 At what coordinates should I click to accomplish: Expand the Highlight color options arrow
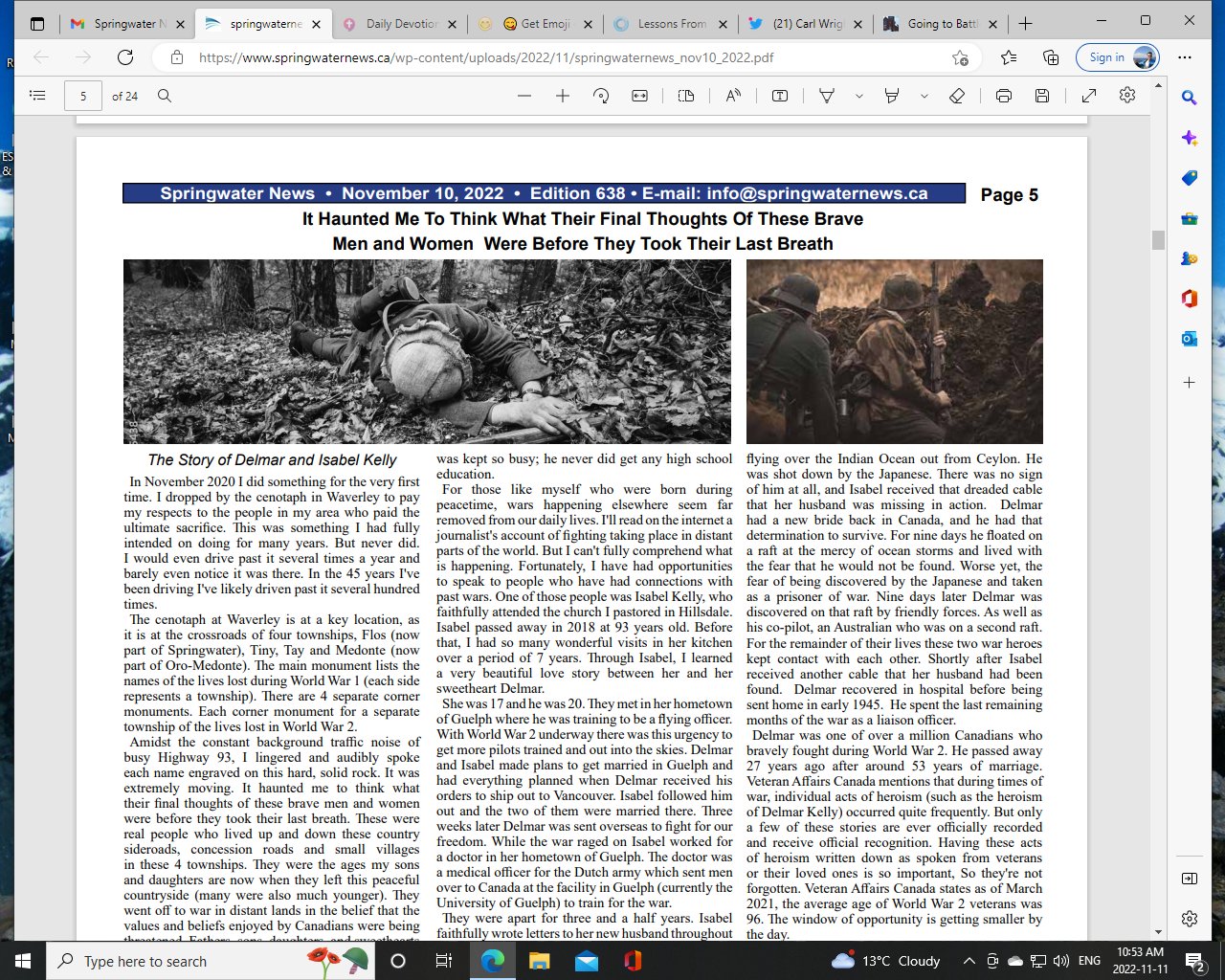[x=924, y=96]
